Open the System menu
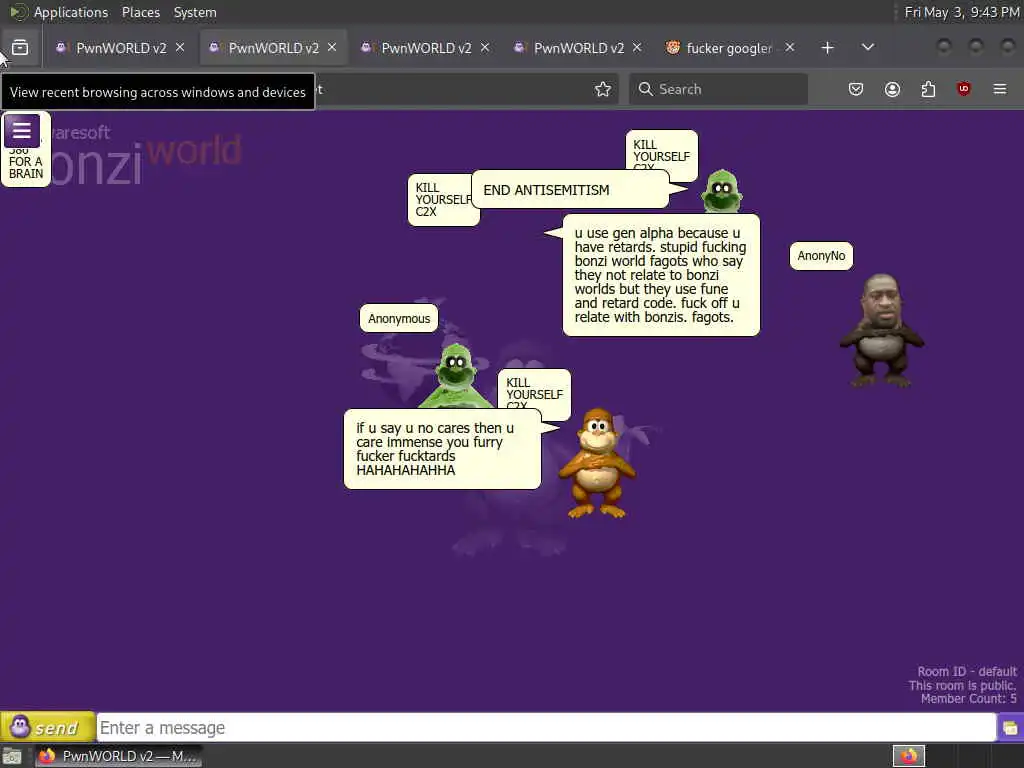The image size is (1024, 768). [195, 12]
